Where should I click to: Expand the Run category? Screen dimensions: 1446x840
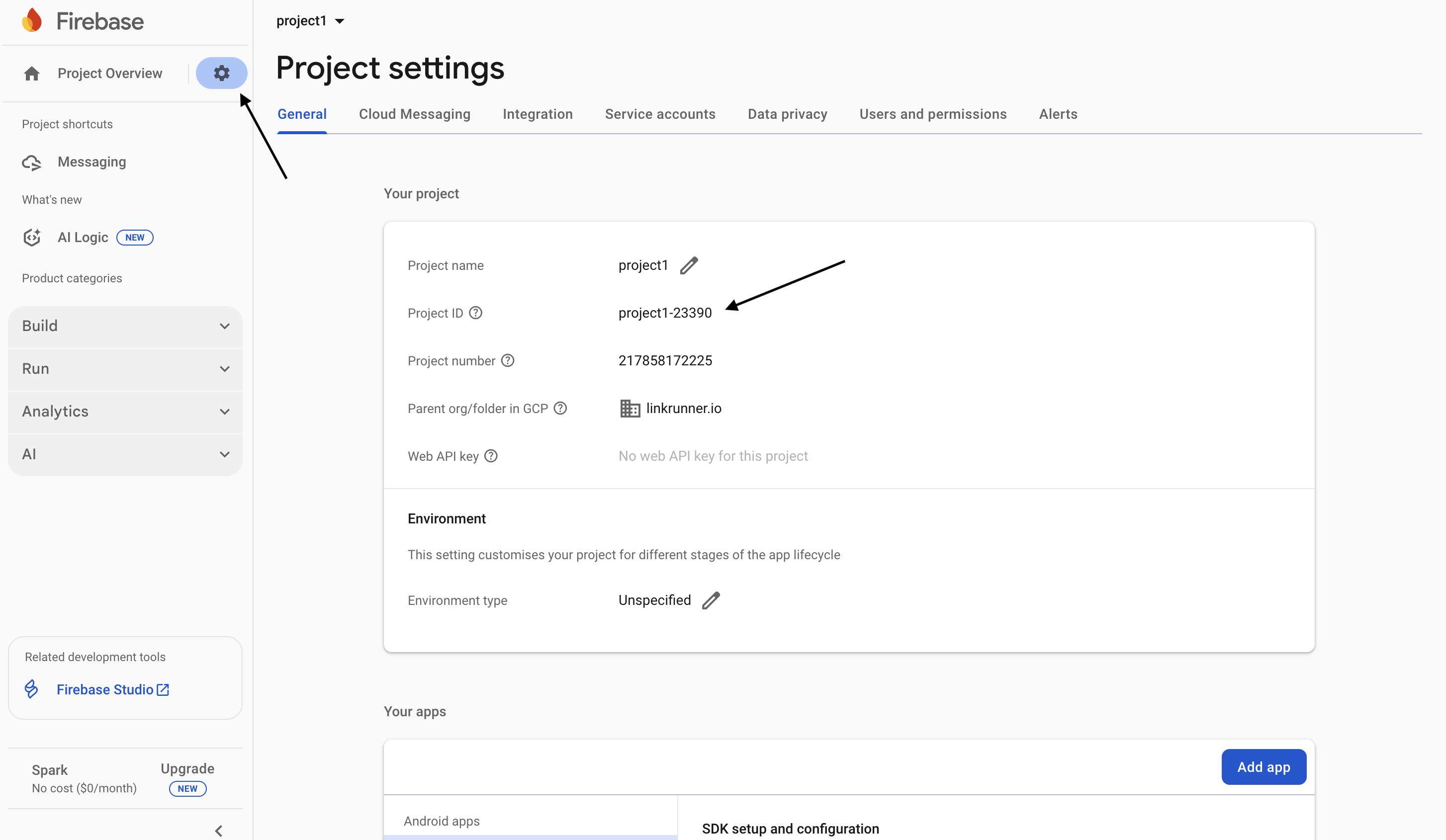click(125, 369)
